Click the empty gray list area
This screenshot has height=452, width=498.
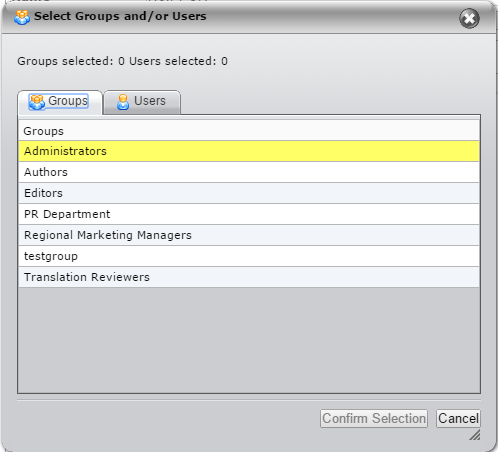[x=249, y=340]
